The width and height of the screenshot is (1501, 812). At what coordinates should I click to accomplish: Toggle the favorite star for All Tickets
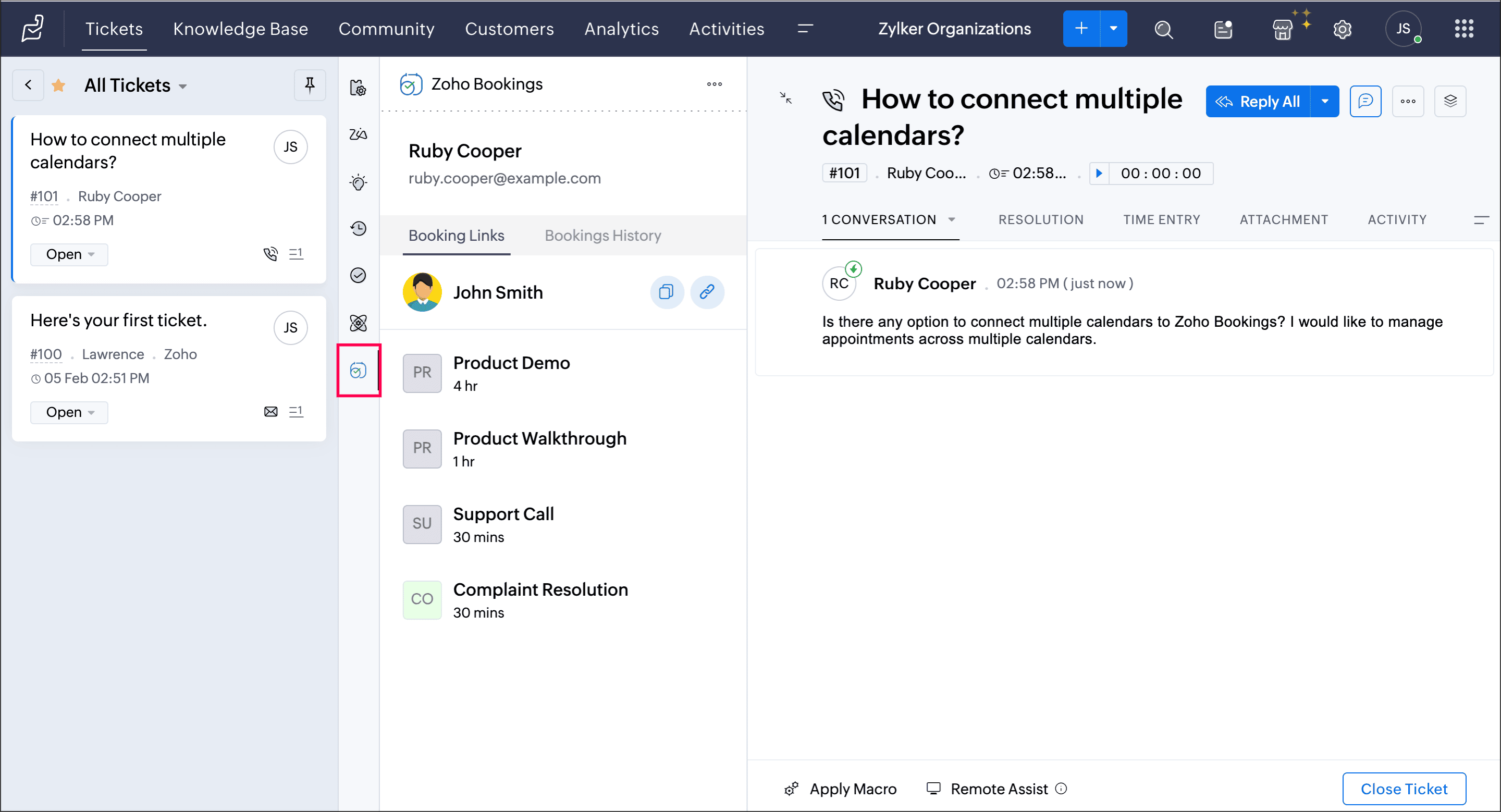pyautogui.click(x=58, y=85)
